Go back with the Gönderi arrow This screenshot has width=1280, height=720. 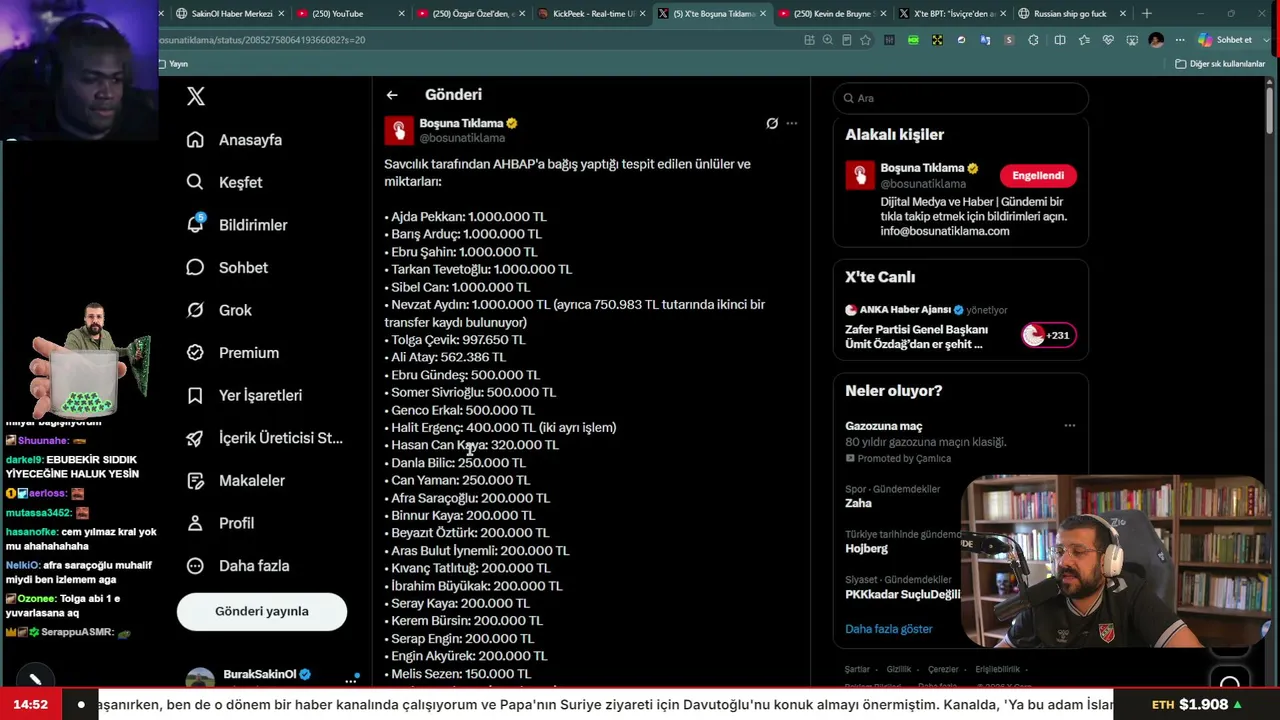pos(392,95)
